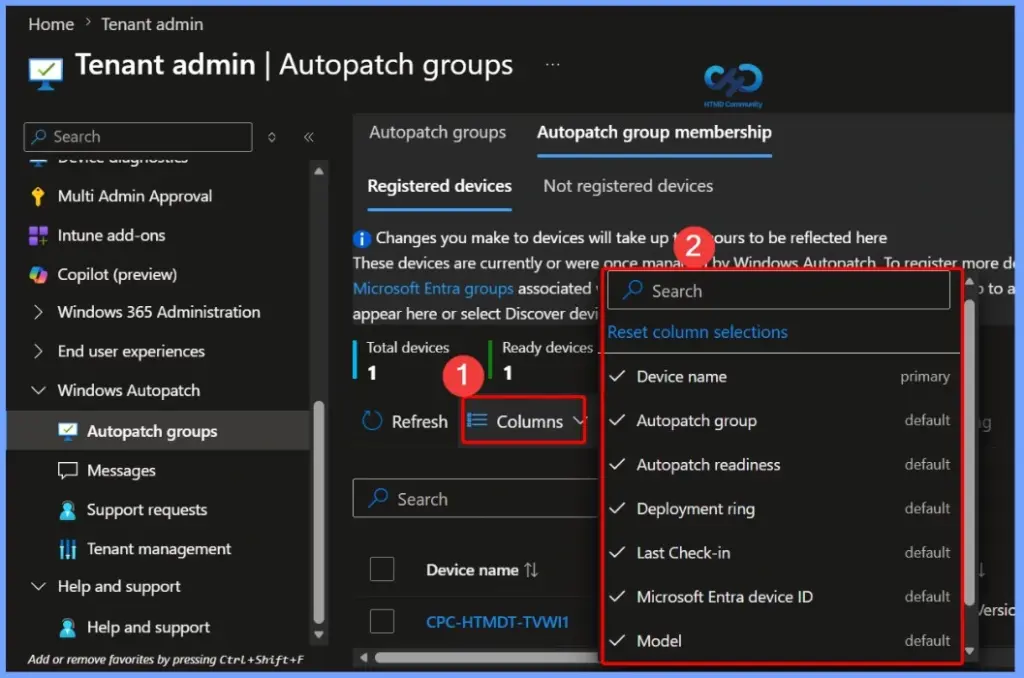Tick the select-all checkbox in table header
Image resolution: width=1024 pixels, height=678 pixels.
click(x=382, y=569)
